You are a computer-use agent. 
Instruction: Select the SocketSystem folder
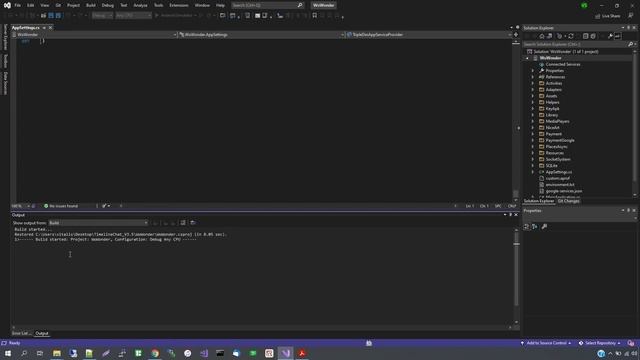point(558,159)
